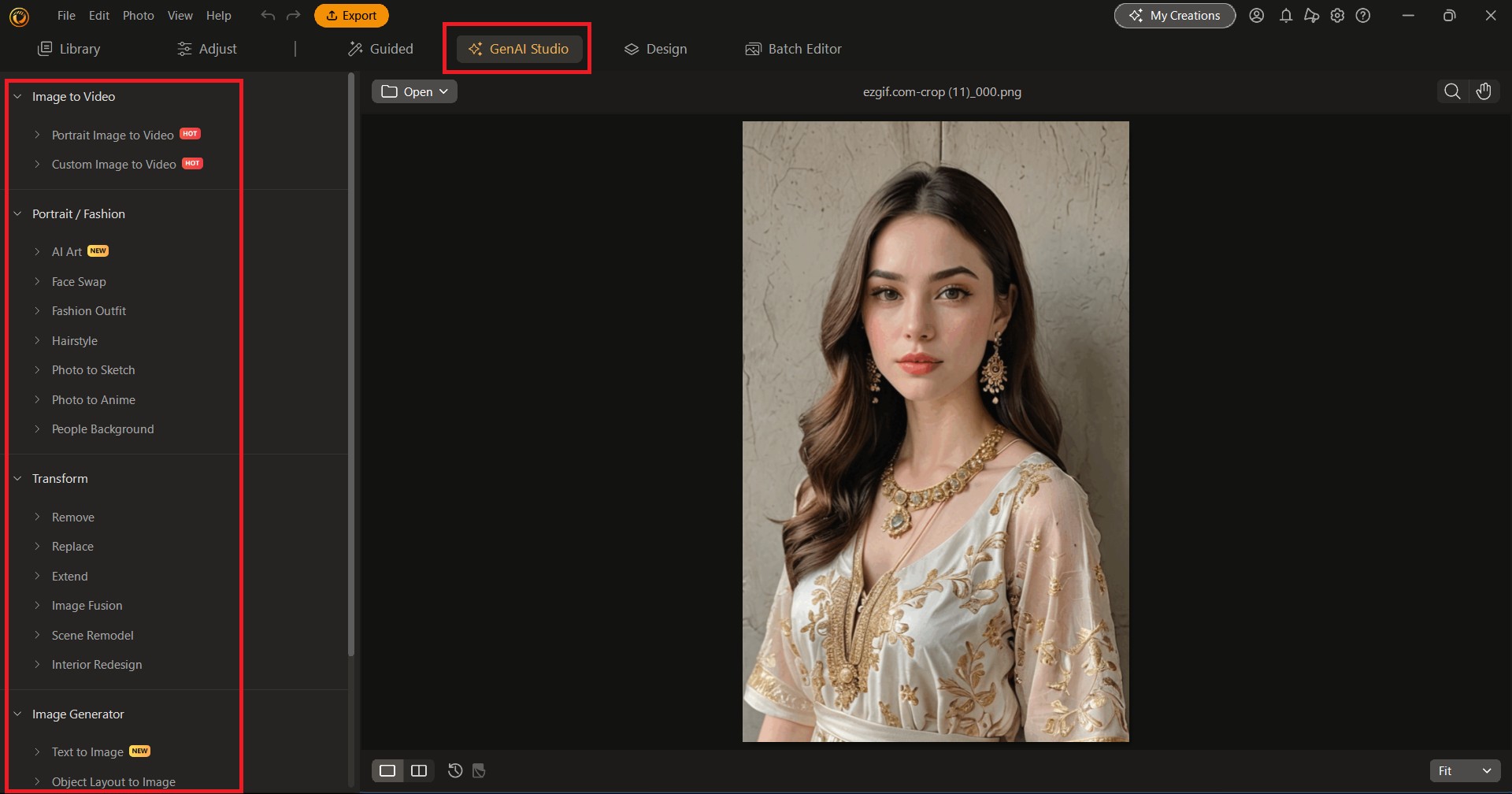
Task: Expand the Face Swap tool entry
Action: pos(78,281)
